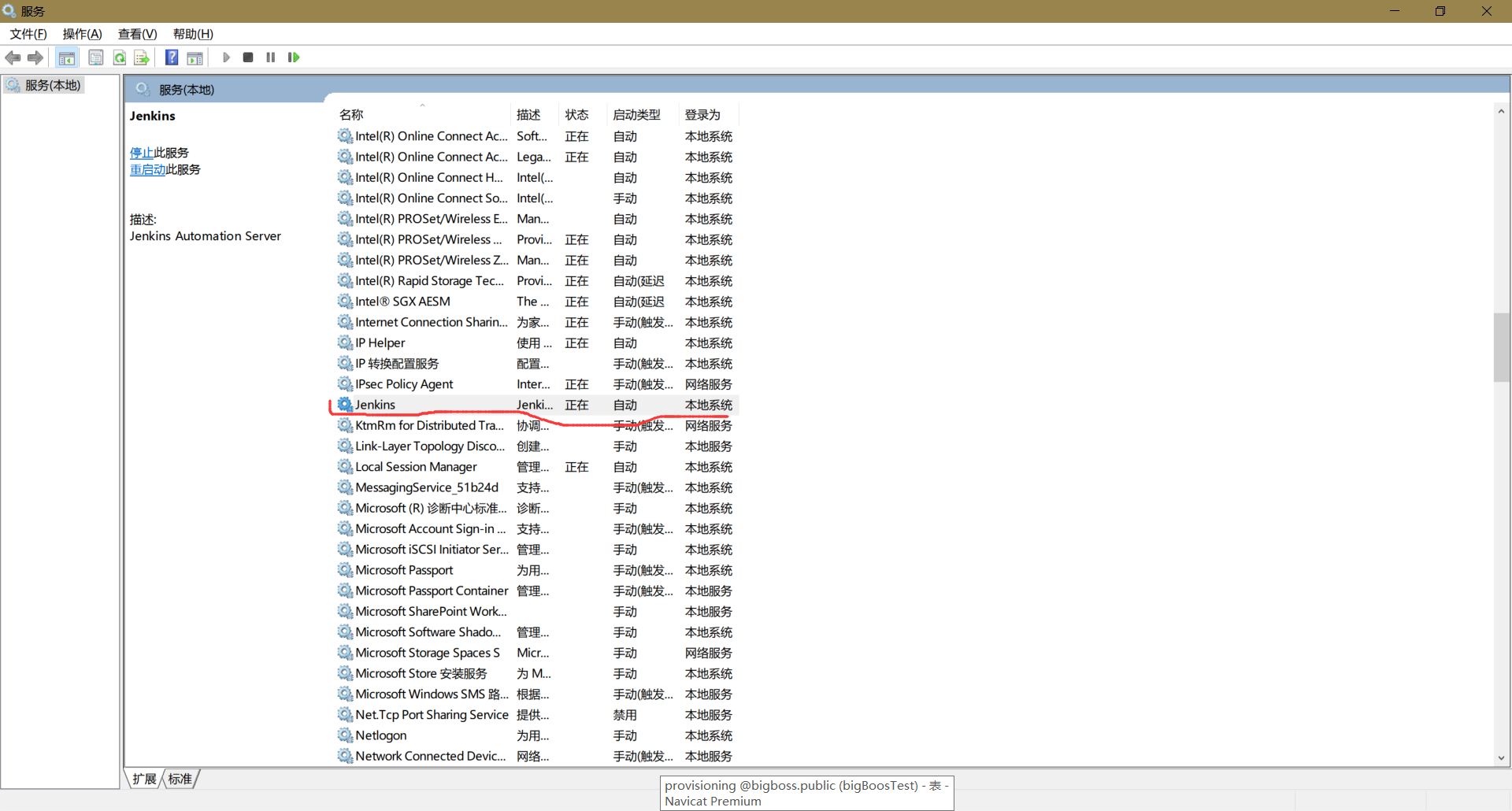The image size is (1512, 811).
Task: Select Network Connected Devices service row
Action: click(538, 756)
